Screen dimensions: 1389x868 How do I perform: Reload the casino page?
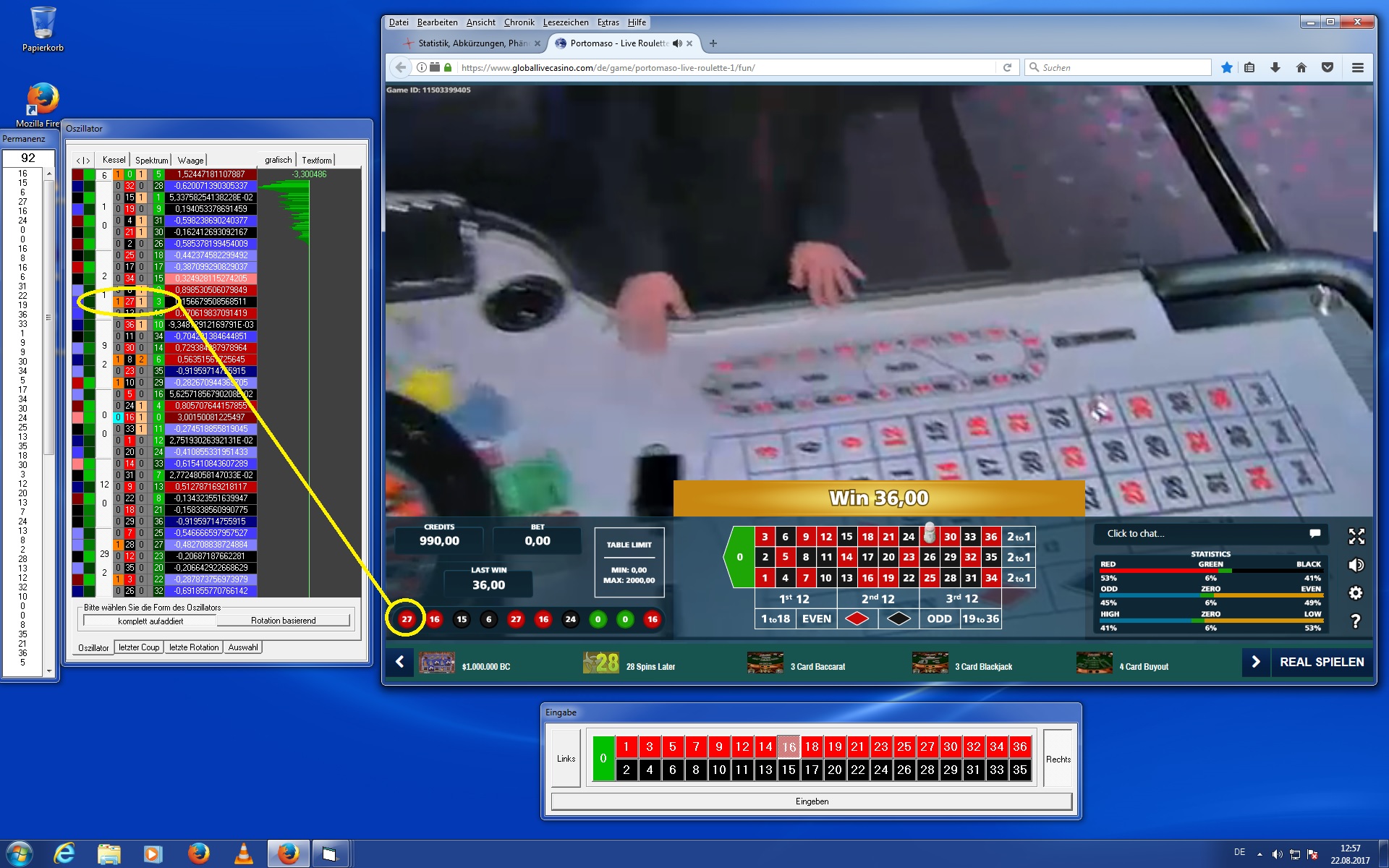tap(1007, 67)
